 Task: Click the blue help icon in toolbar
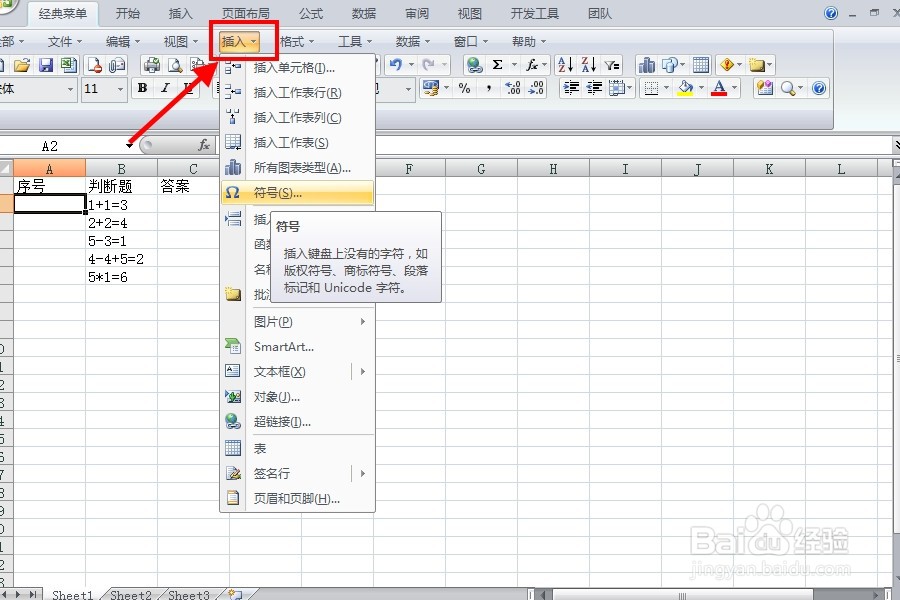(819, 88)
